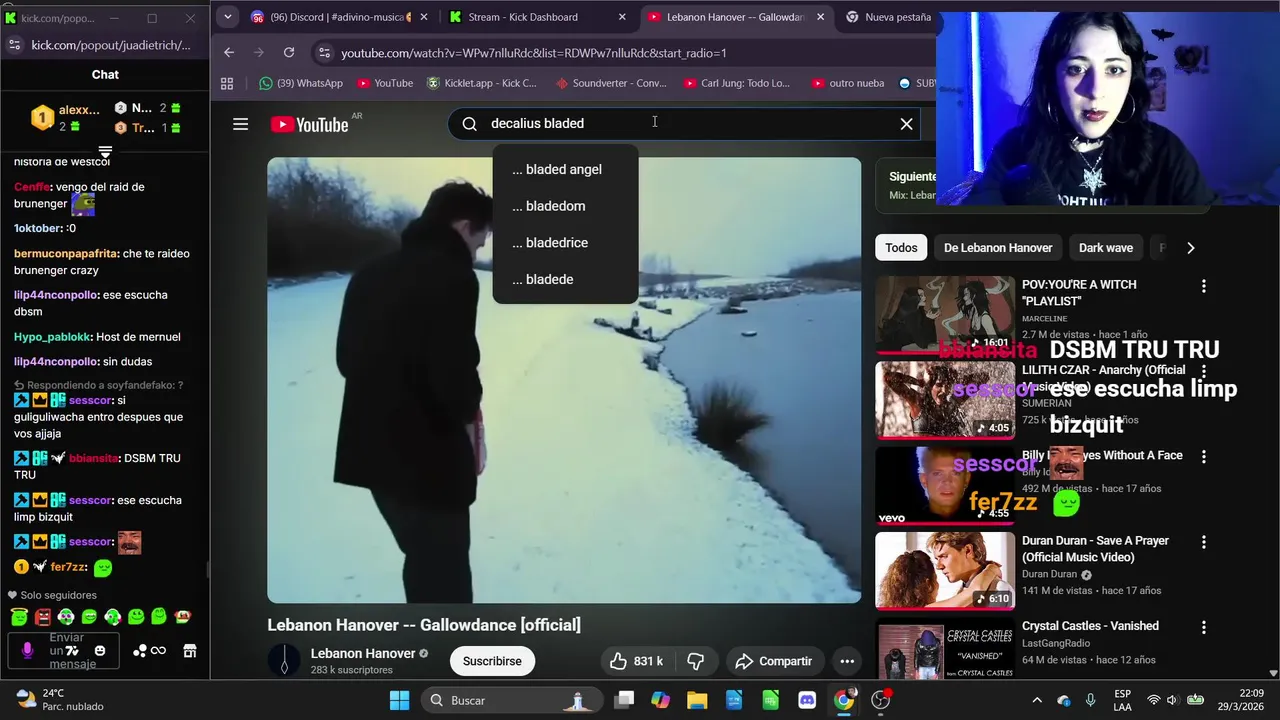The width and height of the screenshot is (1280, 720).
Task: Choose the 'bladedom' search suggestion
Action: 565,206
